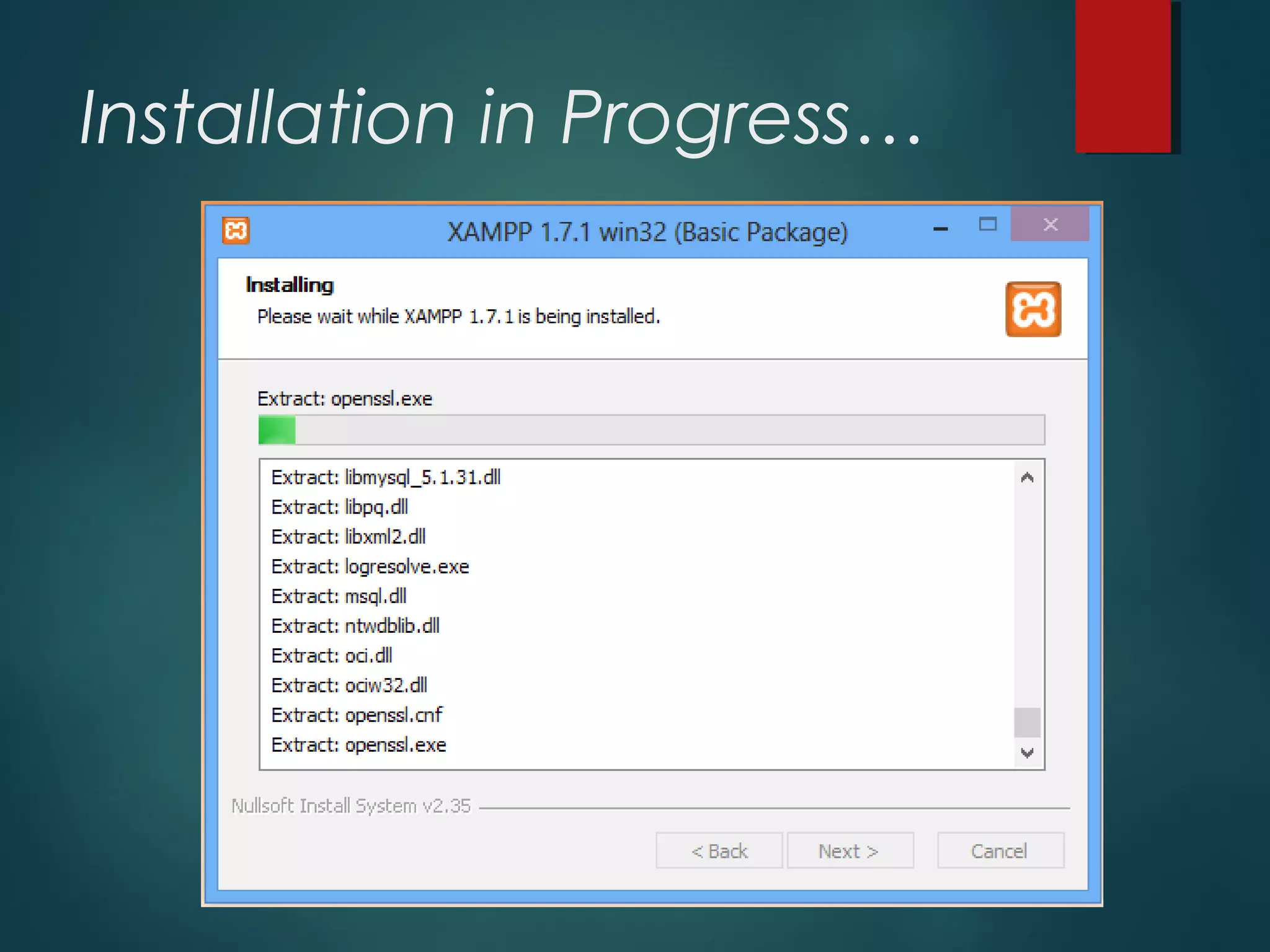Maximize the XAMPP installer window
The width and height of the screenshot is (1270, 952).
pyautogui.click(x=987, y=224)
